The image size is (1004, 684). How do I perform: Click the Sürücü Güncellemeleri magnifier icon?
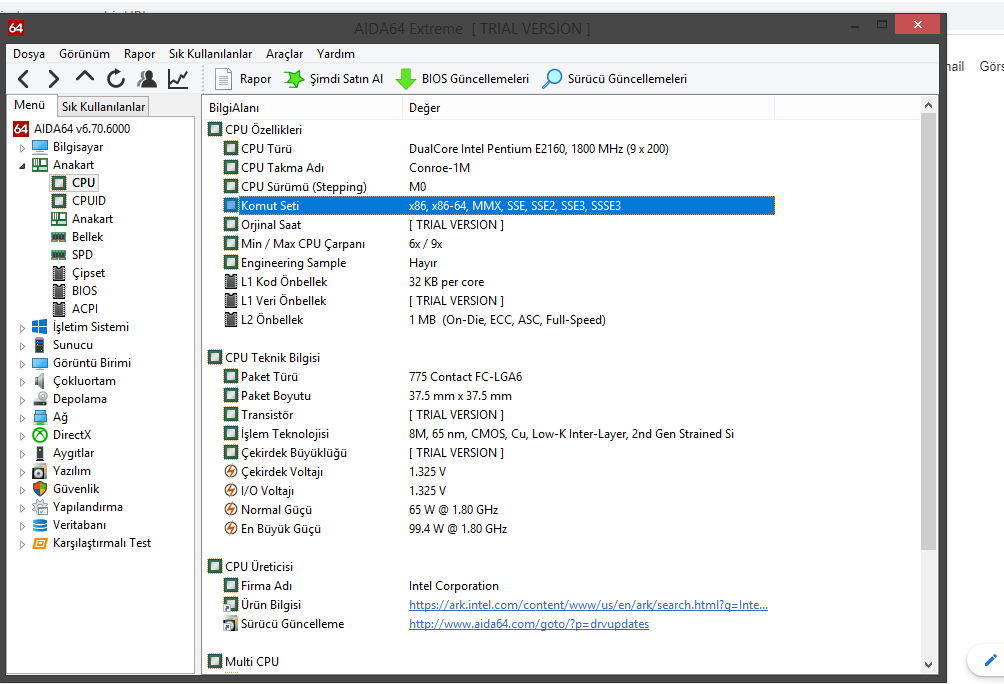point(552,79)
